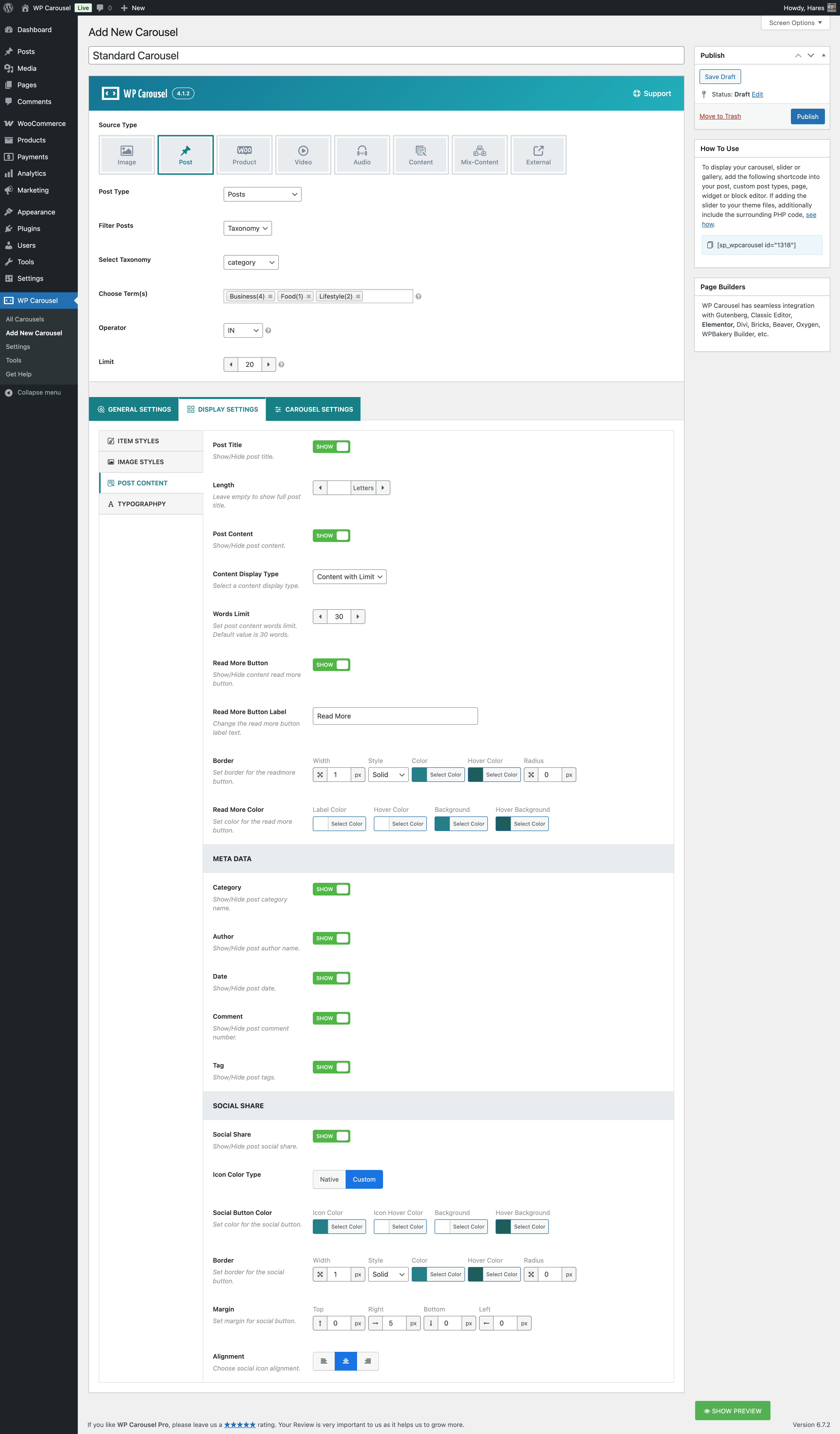Open the Item Styles section
Image resolution: width=840 pixels, height=1434 pixels.
151,441
